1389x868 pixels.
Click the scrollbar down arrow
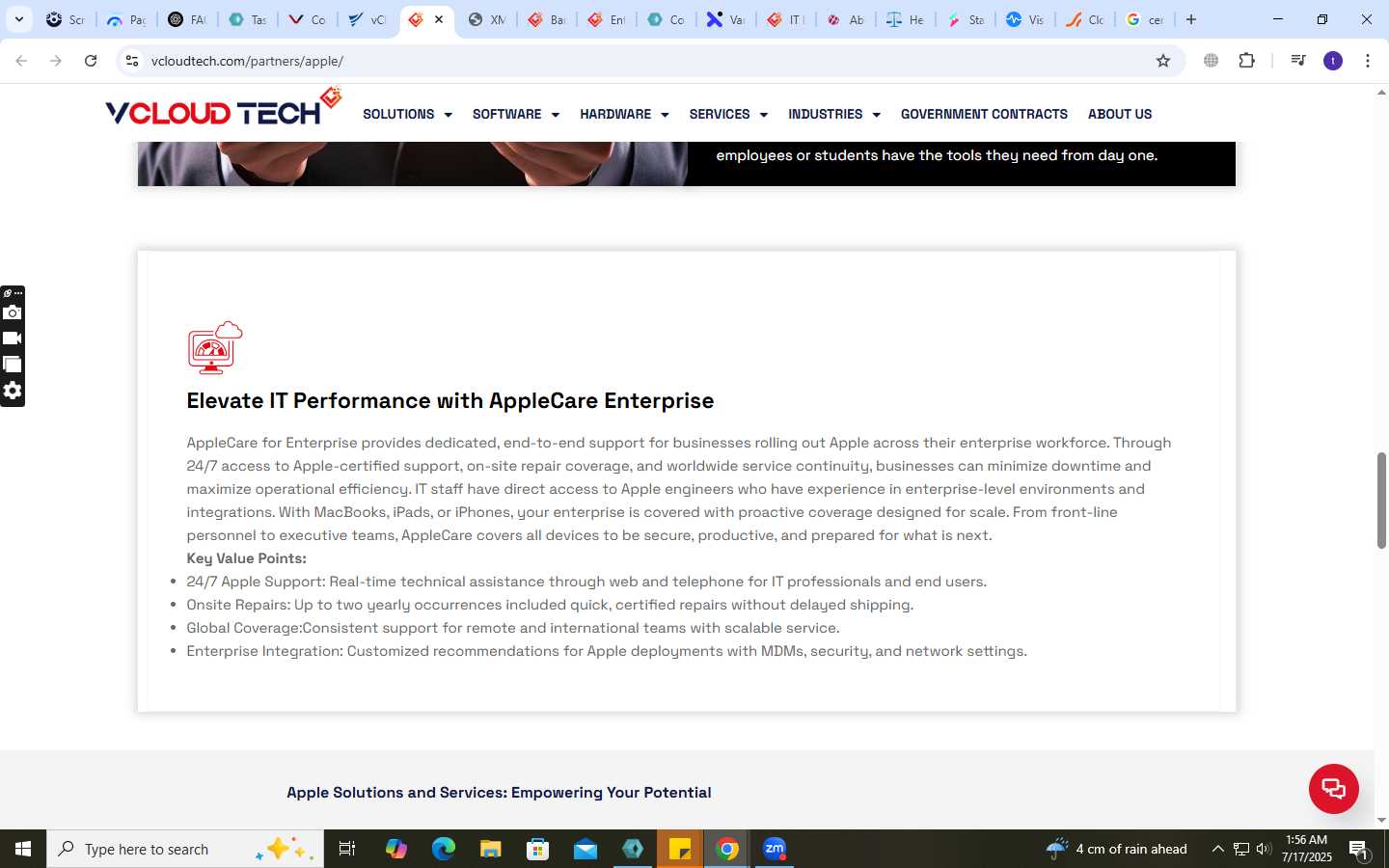coord(1381,821)
